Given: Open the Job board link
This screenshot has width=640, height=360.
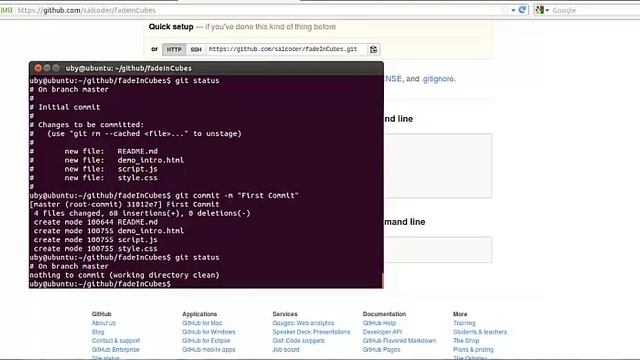Looking at the screenshot, I should (x=286, y=349).
